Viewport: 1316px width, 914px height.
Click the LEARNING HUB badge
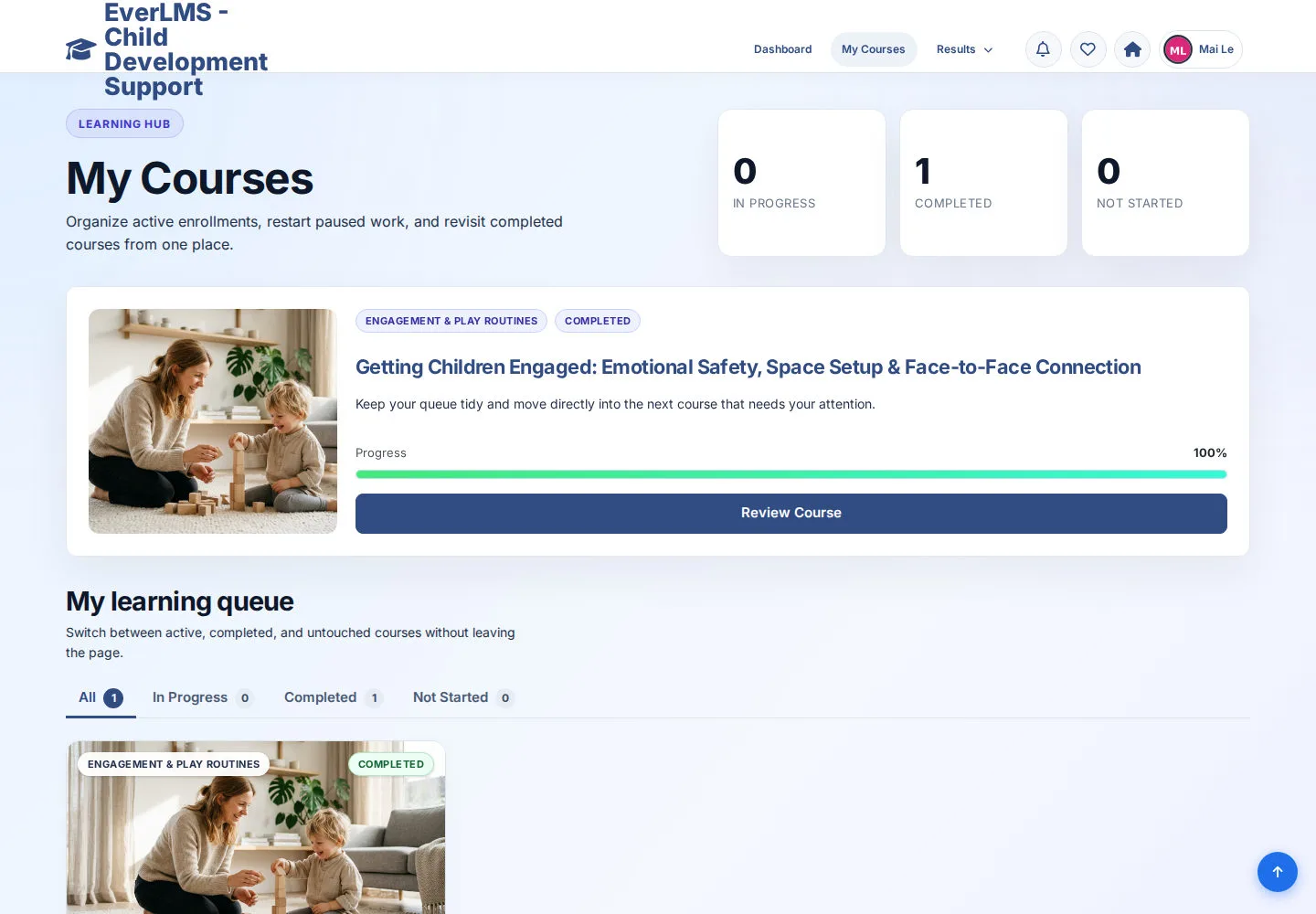tap(124, 124)
